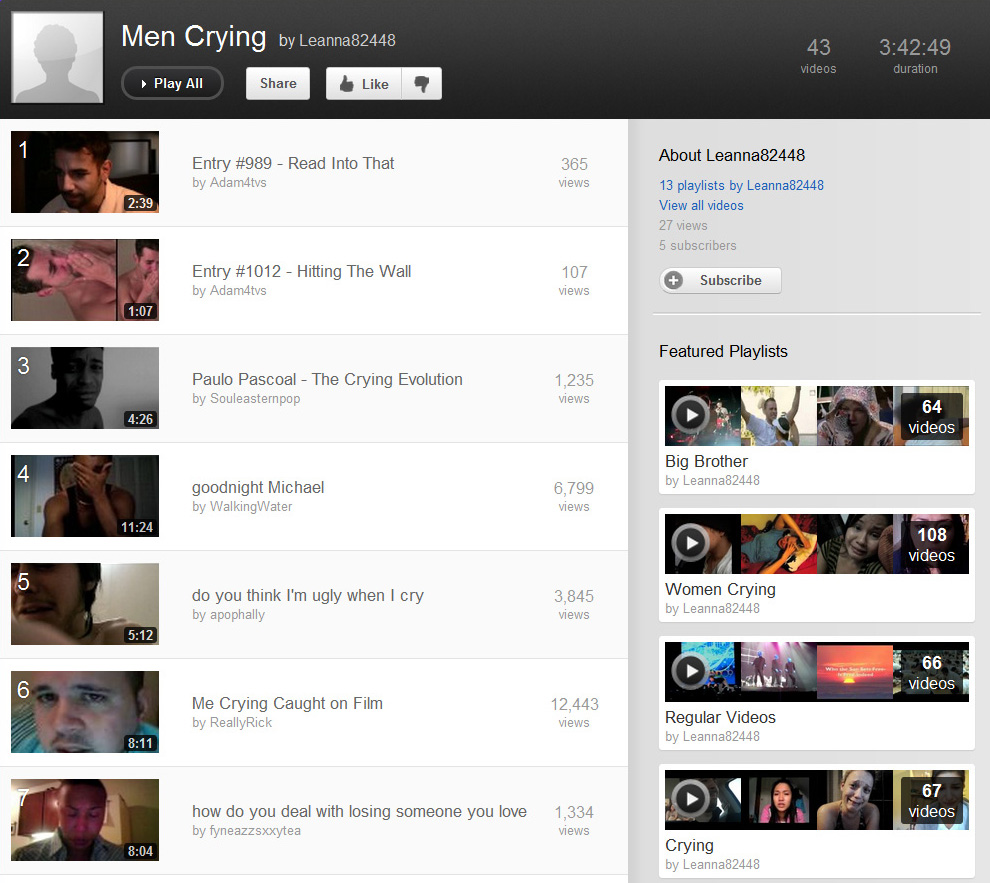Select the 'goodnight Michael' video title
The width and height of the screenshot is (990, 883).
pos(258,487)
